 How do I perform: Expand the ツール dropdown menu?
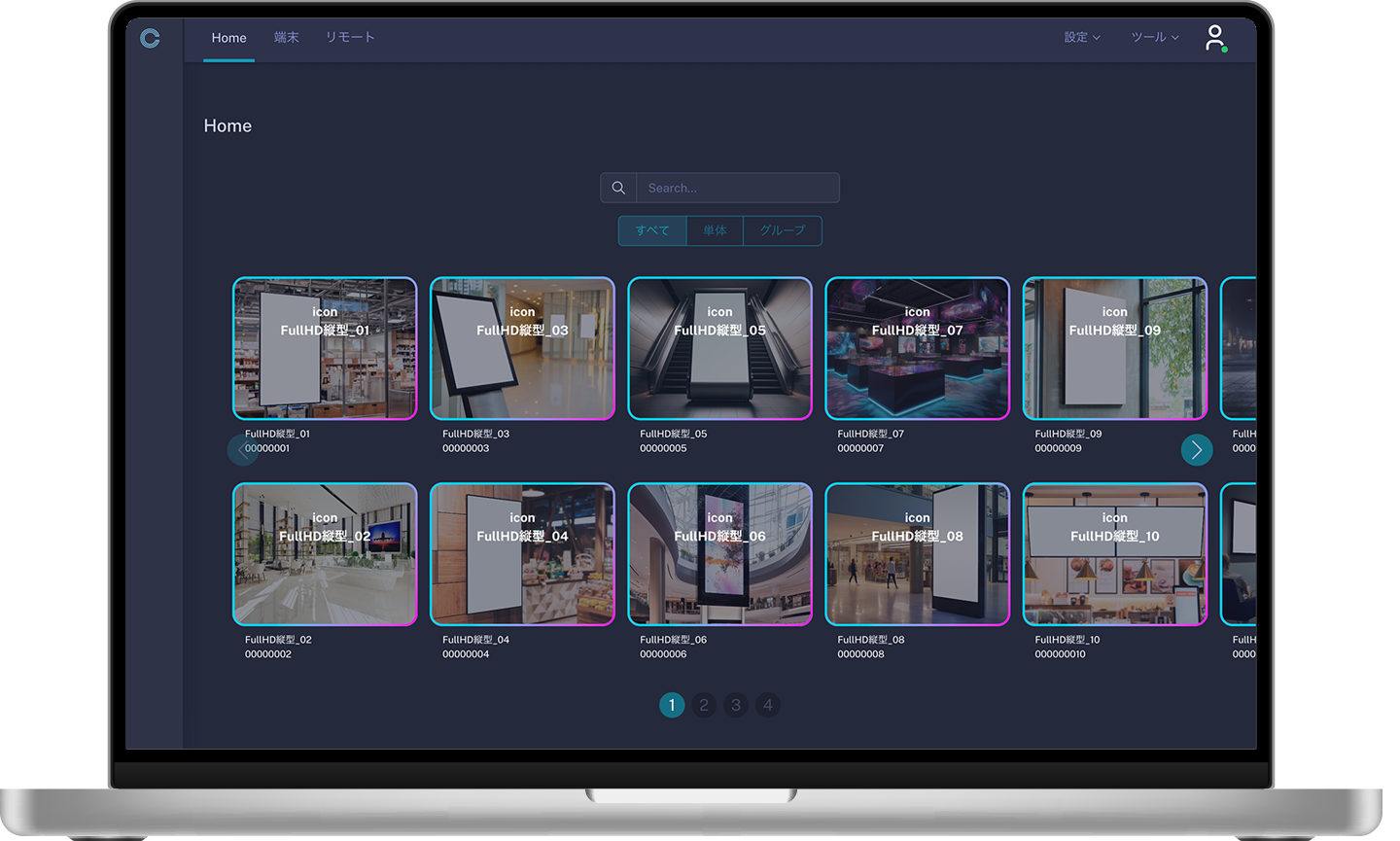pyautogui.click(x=1154, y=37)
